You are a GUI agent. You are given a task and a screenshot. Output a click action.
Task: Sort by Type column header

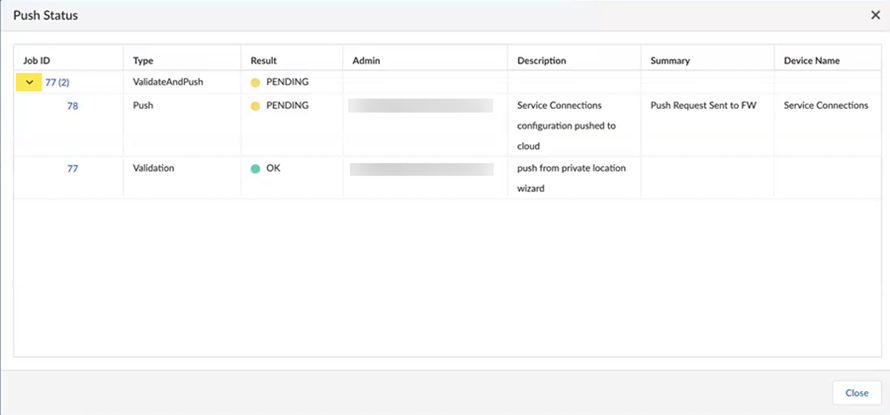(x=144, y=60)
